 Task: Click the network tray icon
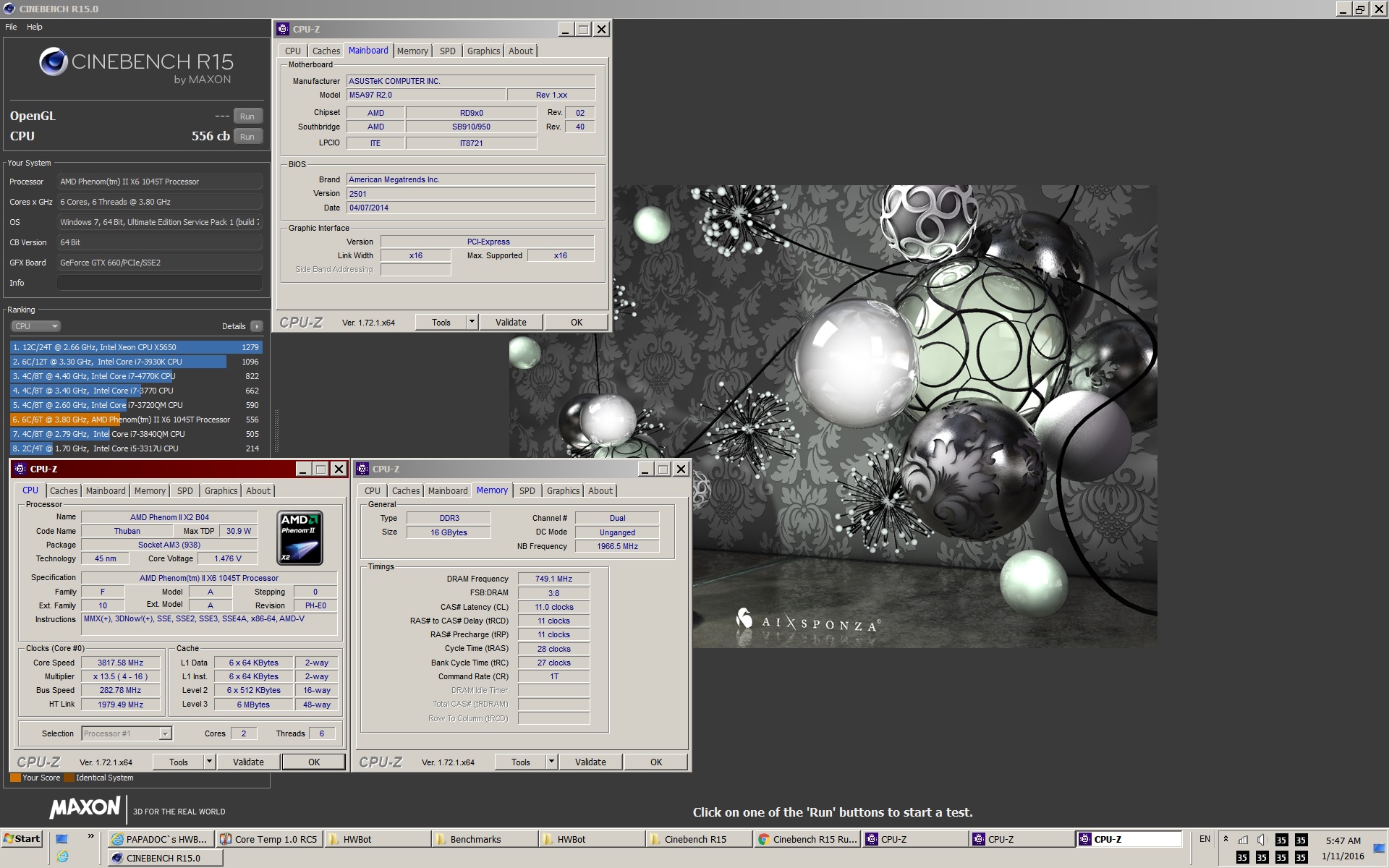1243,840
